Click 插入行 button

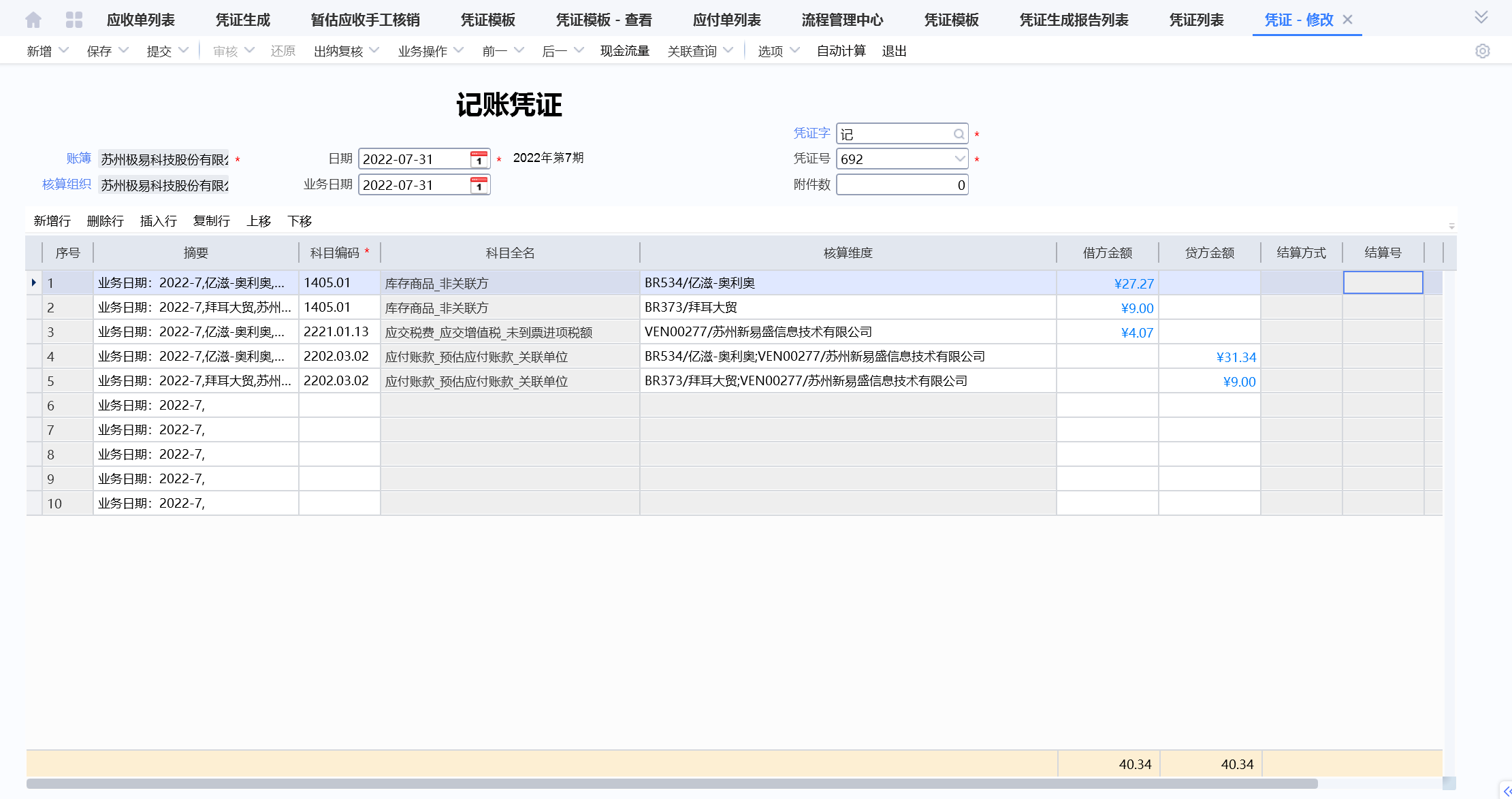click(x=159, y=221)
